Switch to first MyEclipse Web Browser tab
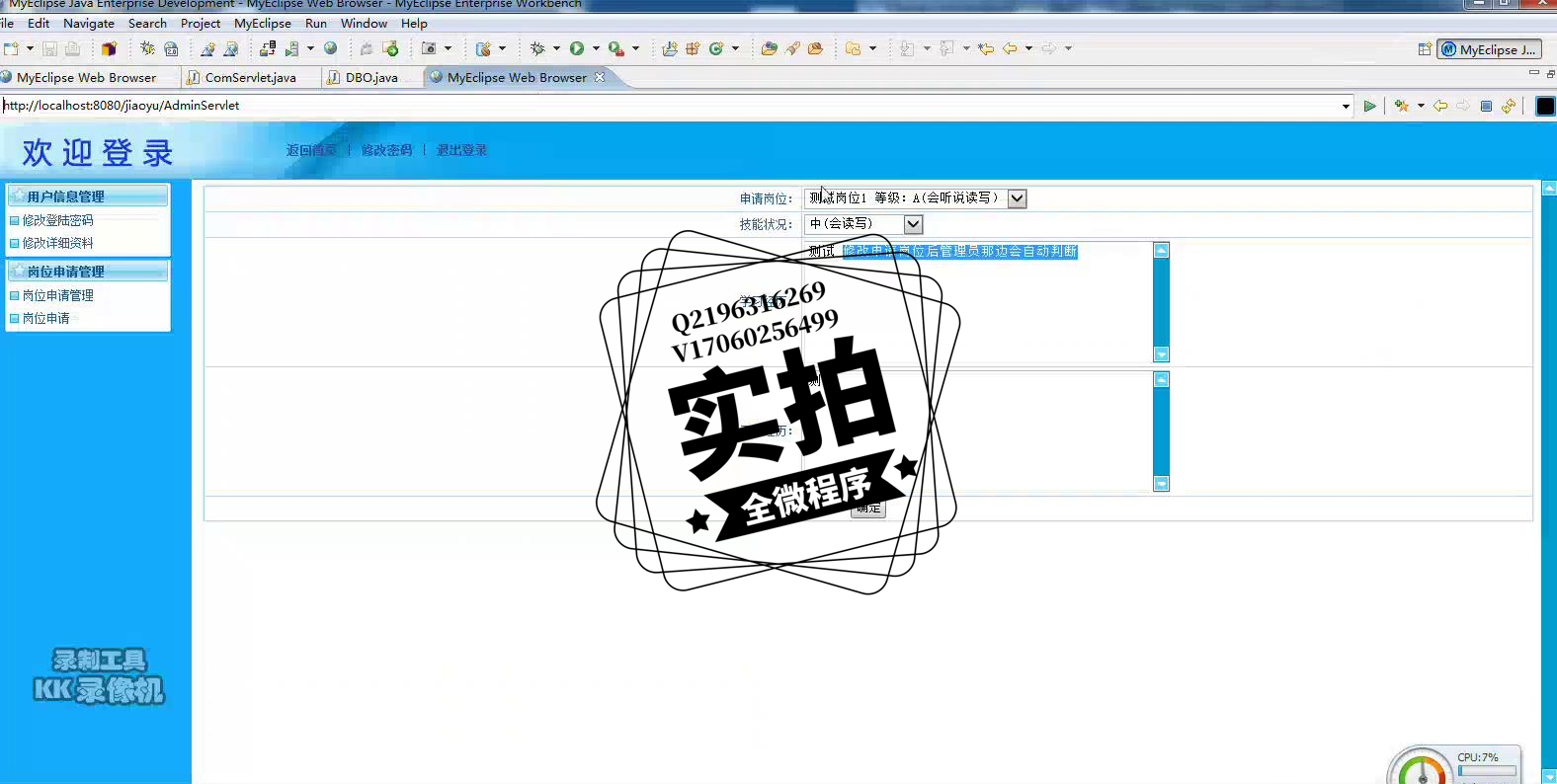Image resolution: width=1557 pixels, height=784 pixels. (x=87, y=77)
